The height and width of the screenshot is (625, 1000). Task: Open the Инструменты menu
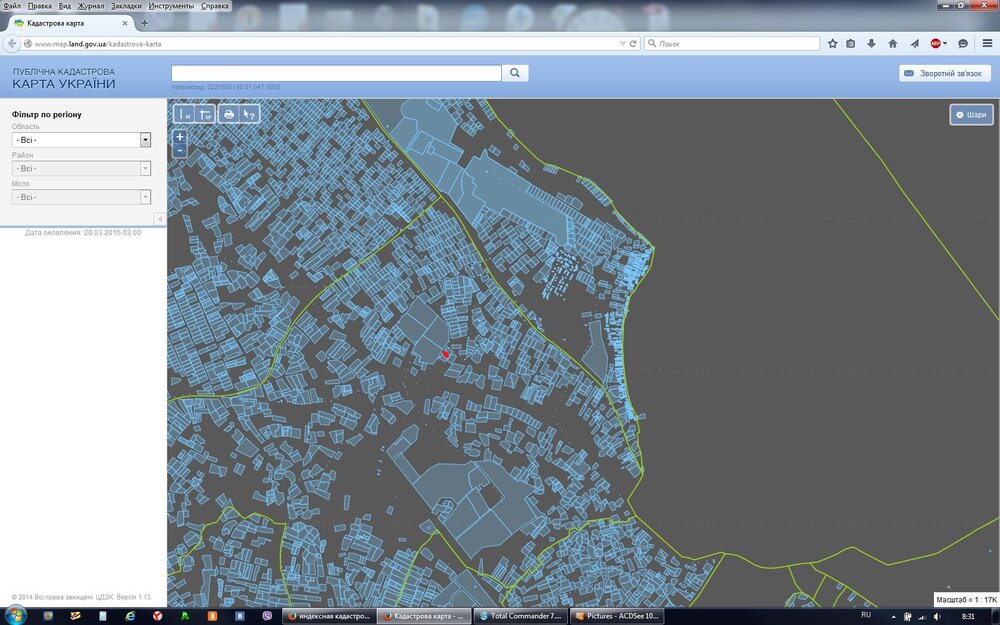(171, 6)
